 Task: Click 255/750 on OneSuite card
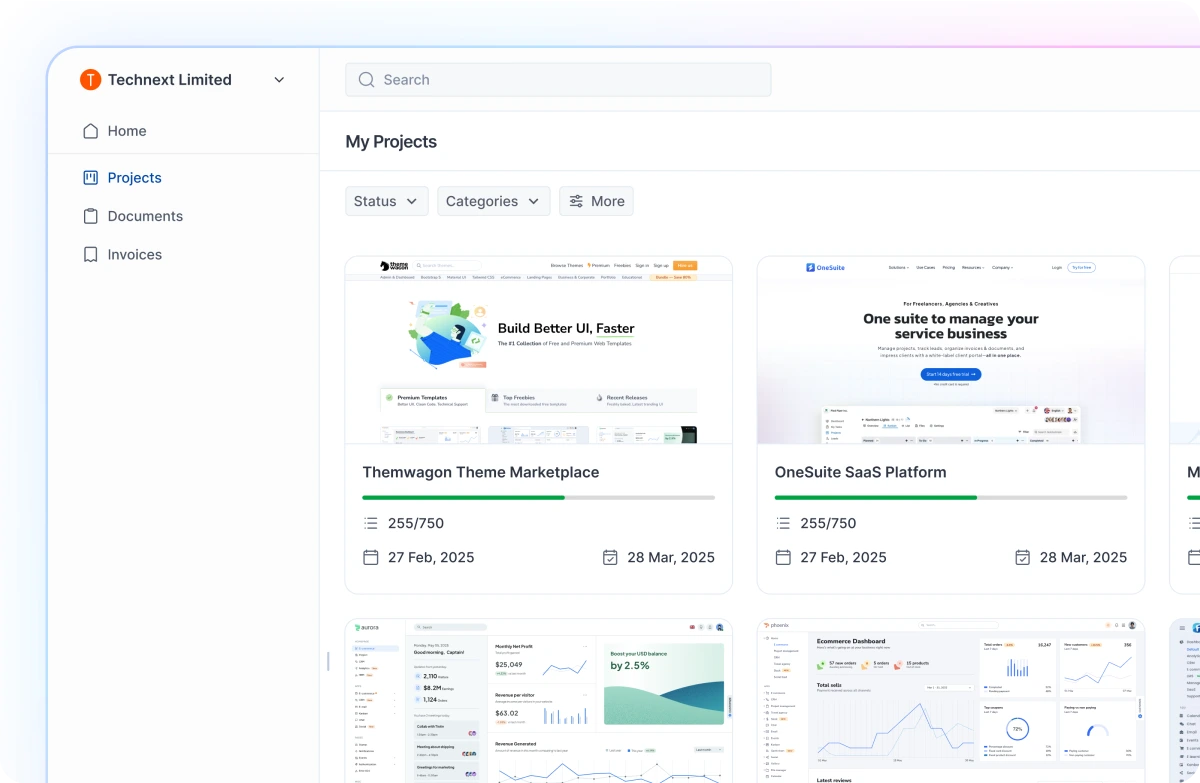[x=828, y=523]
